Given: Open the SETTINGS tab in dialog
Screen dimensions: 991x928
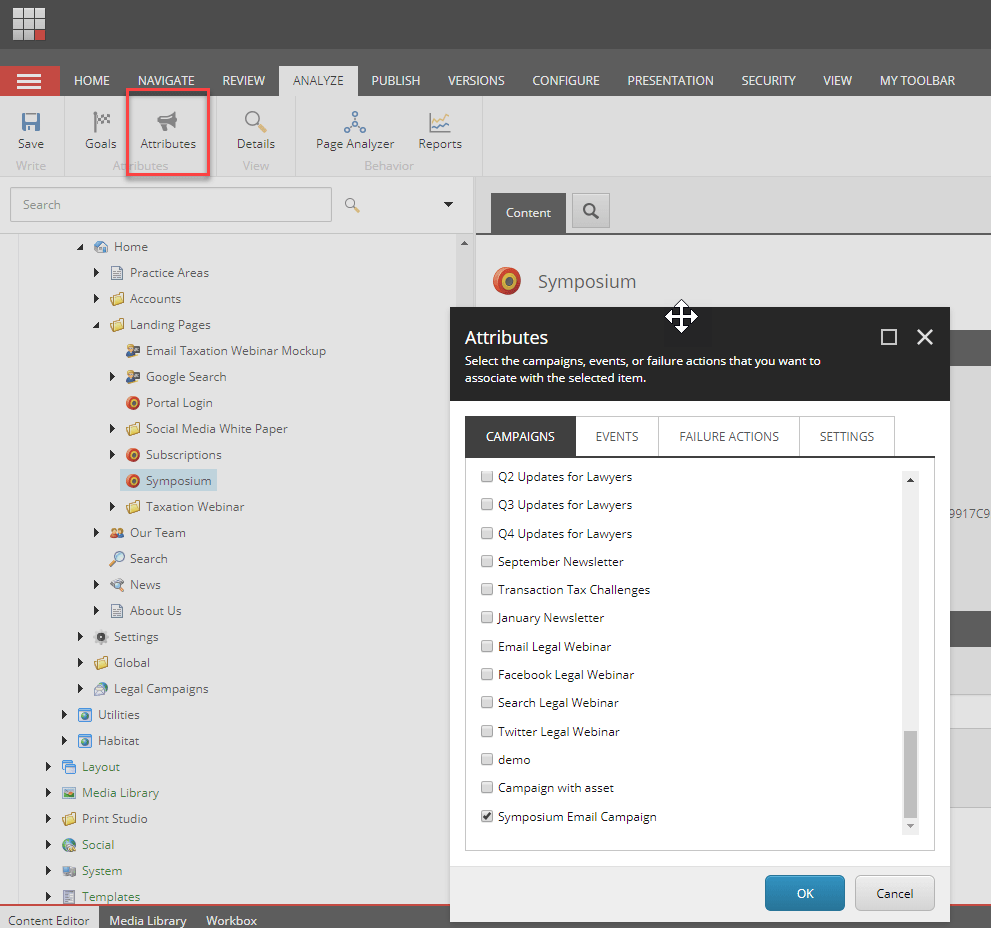Looking at the screenshot, I should pyautogui.click(x=847, y=436).
